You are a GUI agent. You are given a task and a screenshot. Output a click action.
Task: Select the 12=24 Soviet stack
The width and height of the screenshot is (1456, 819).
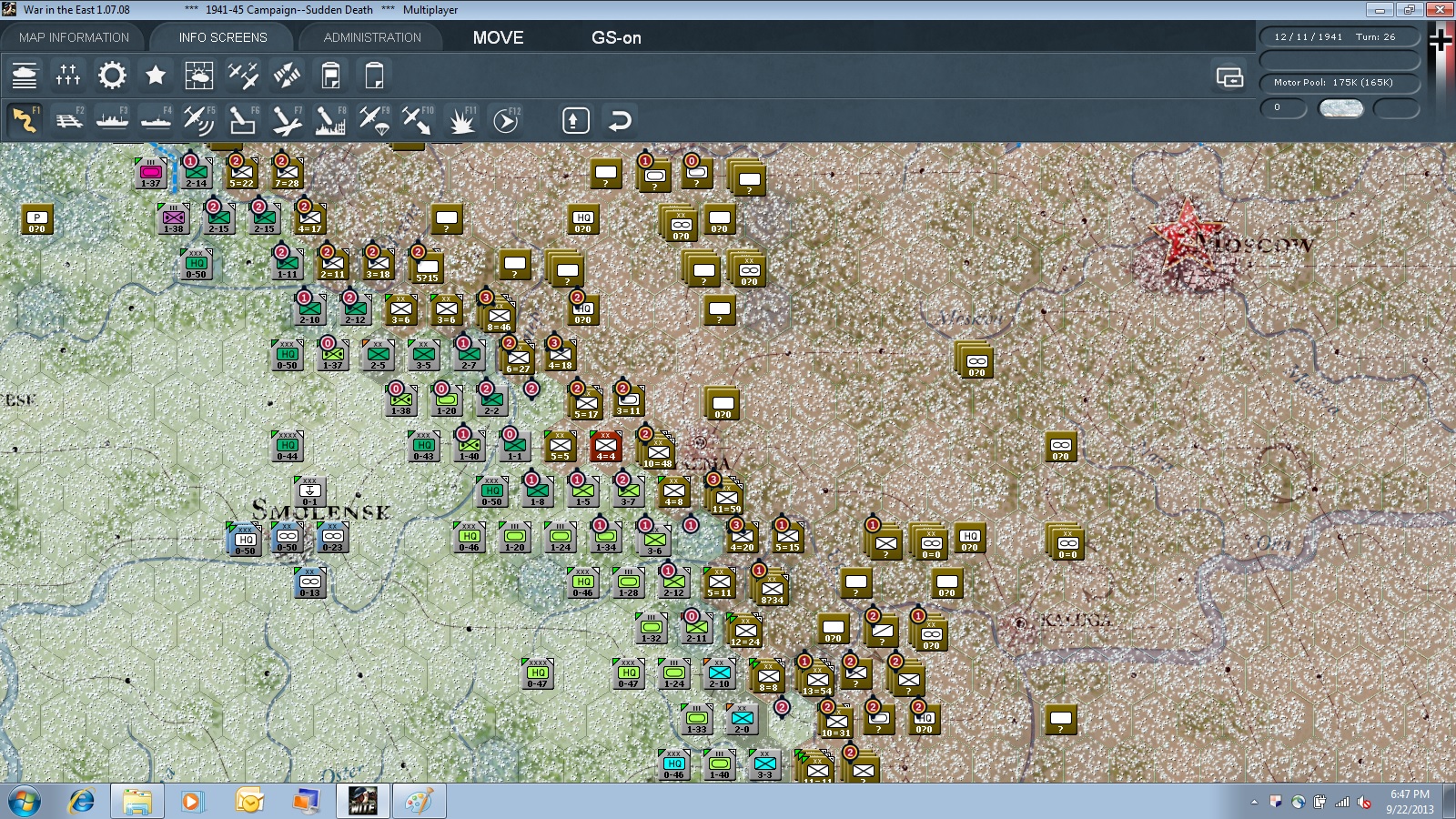point(745,631)
